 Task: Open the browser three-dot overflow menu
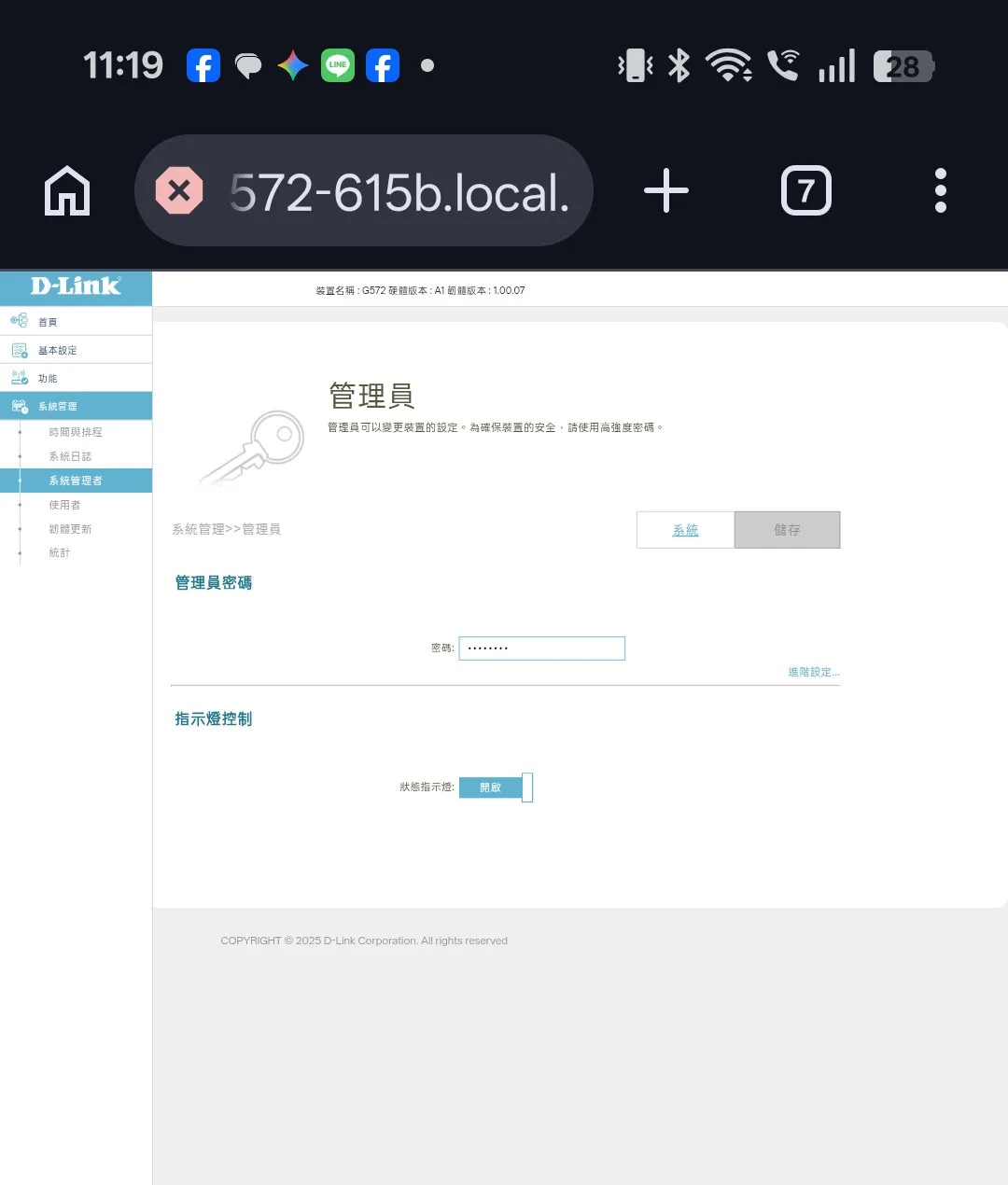(940, 190)
